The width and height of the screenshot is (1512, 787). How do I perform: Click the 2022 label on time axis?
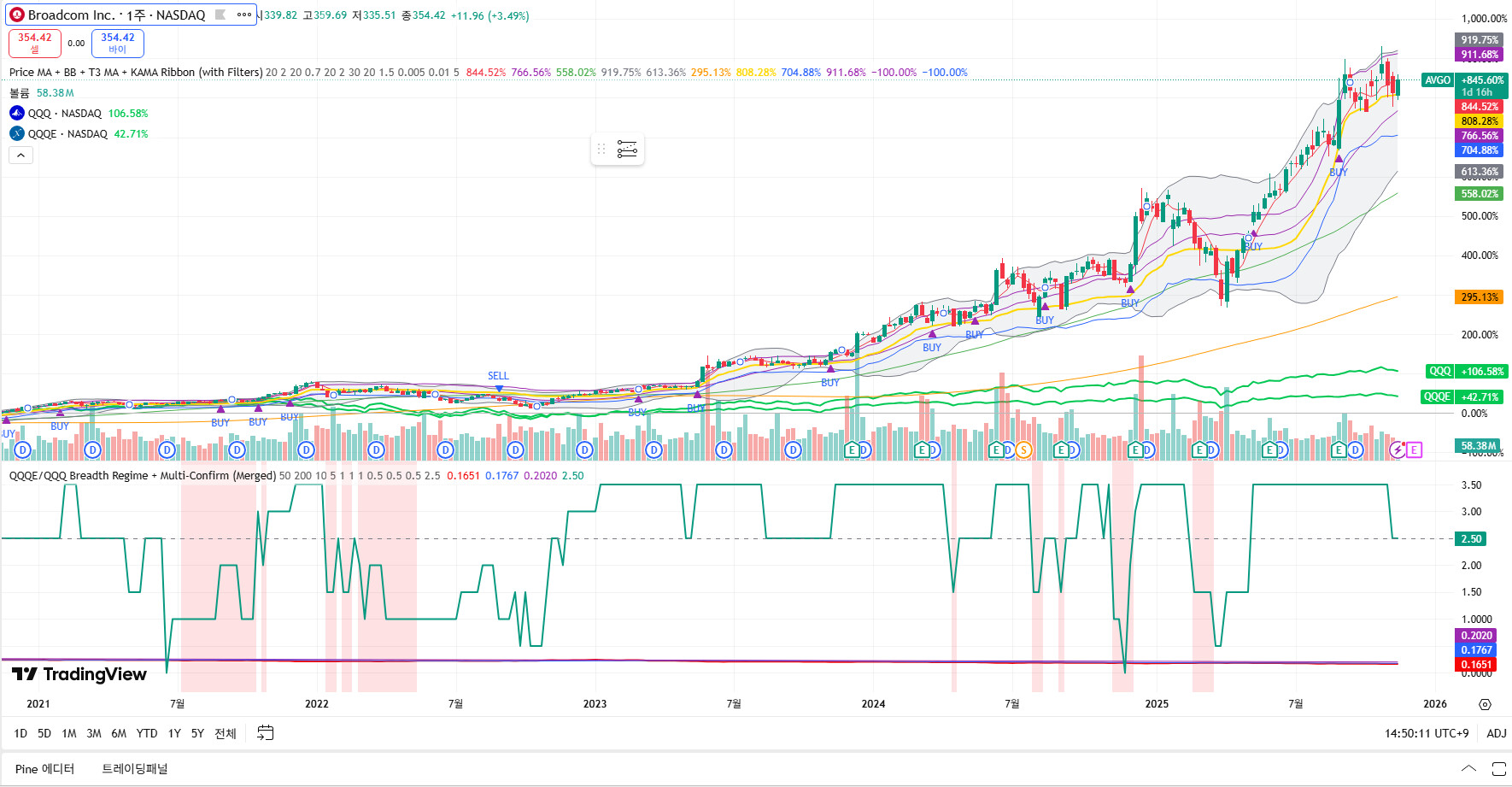(316, 704)
